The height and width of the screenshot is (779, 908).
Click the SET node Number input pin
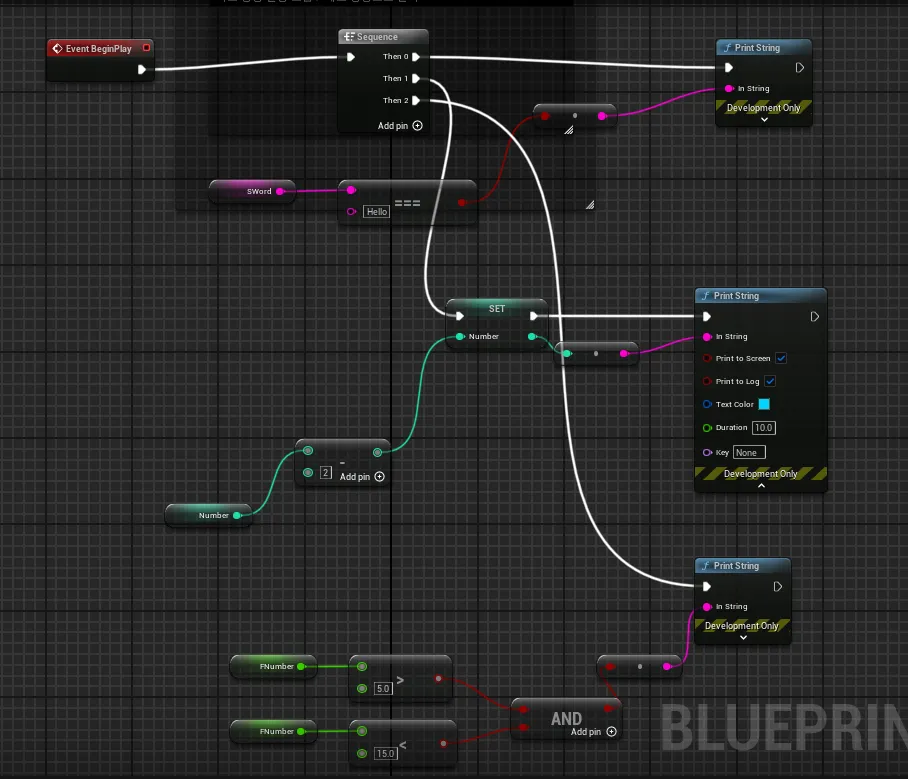point(460,336)
